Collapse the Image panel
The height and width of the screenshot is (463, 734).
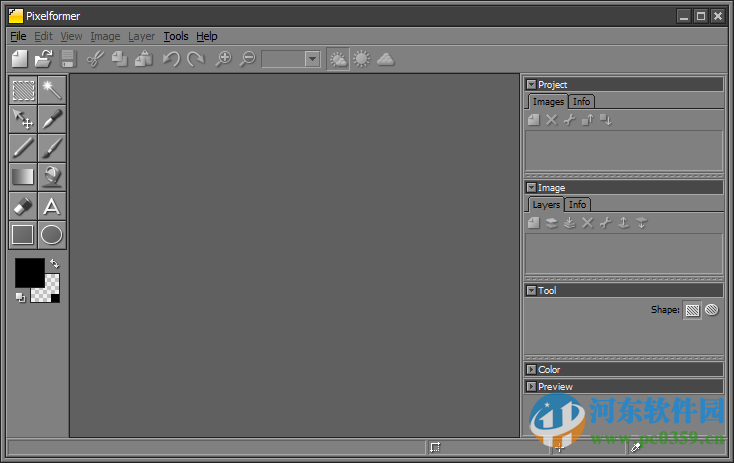(531, 188)
